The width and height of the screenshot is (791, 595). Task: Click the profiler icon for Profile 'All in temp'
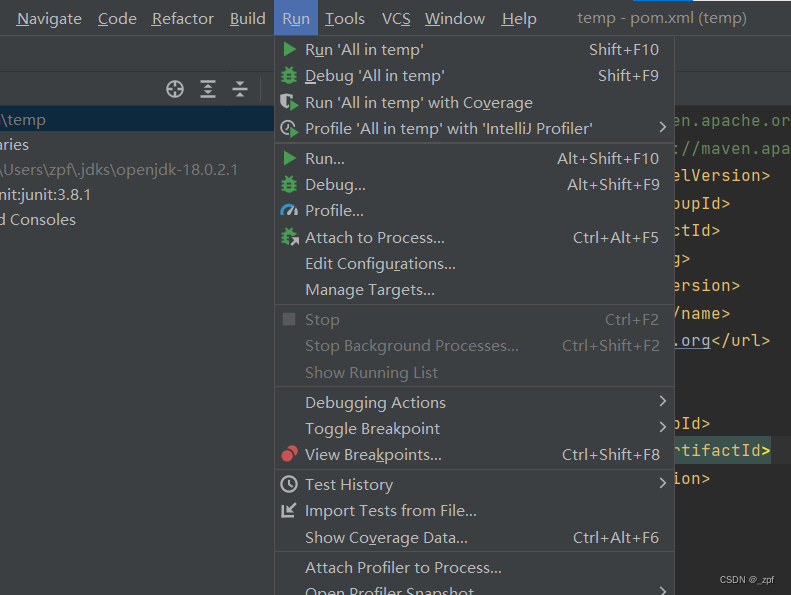289,129
